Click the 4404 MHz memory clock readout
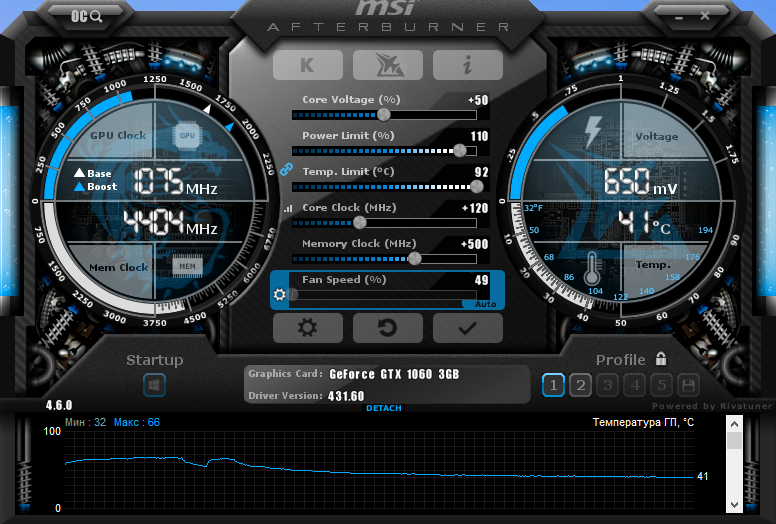The width and height of the screenshot is (776, 524). tap(170, 222)
